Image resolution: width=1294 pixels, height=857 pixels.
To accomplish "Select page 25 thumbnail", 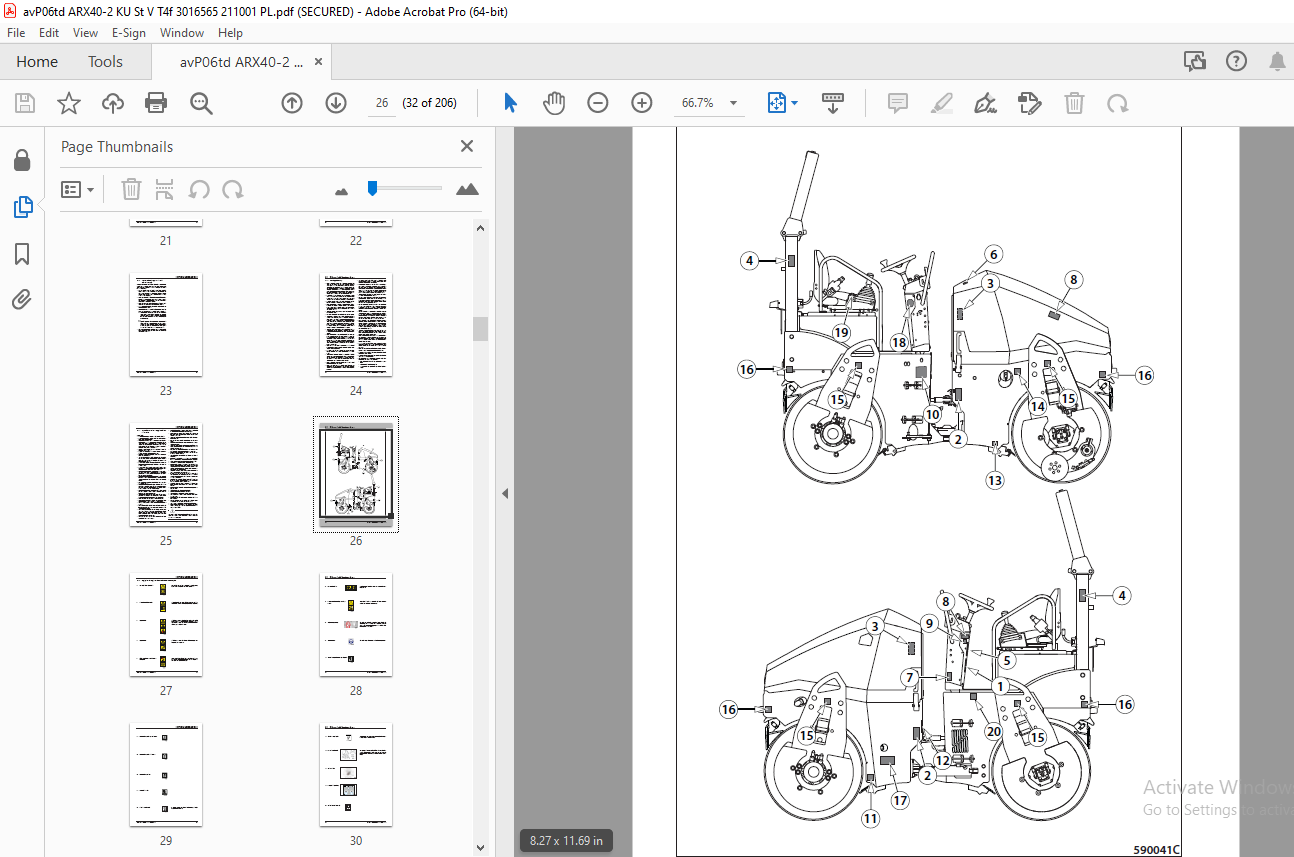I will point(166,475).
